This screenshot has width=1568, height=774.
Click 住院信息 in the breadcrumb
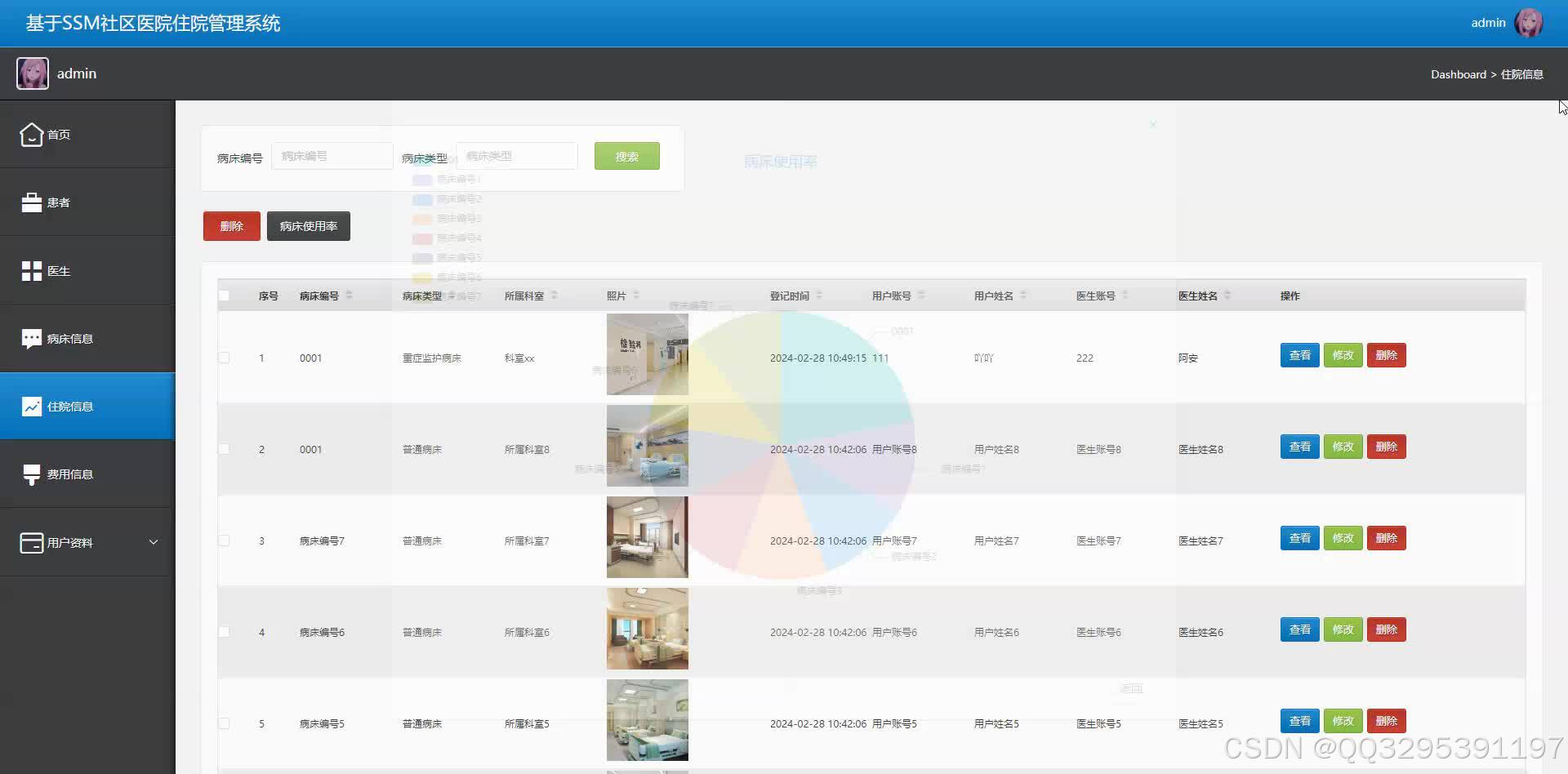pos(1522,74)
